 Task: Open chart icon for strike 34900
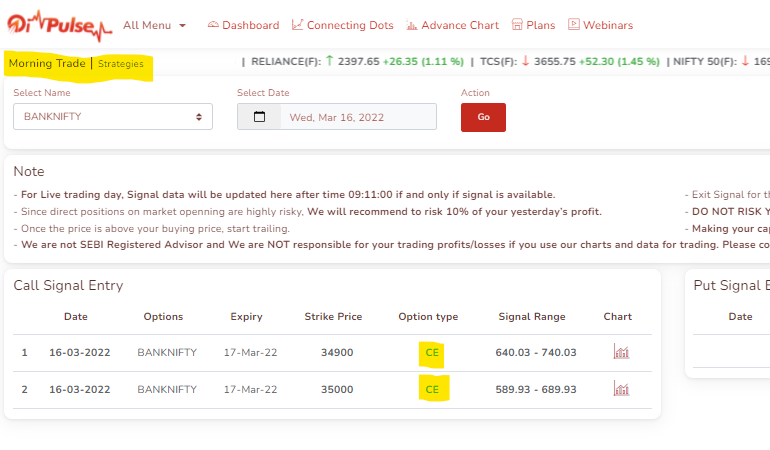click(621, 352)
